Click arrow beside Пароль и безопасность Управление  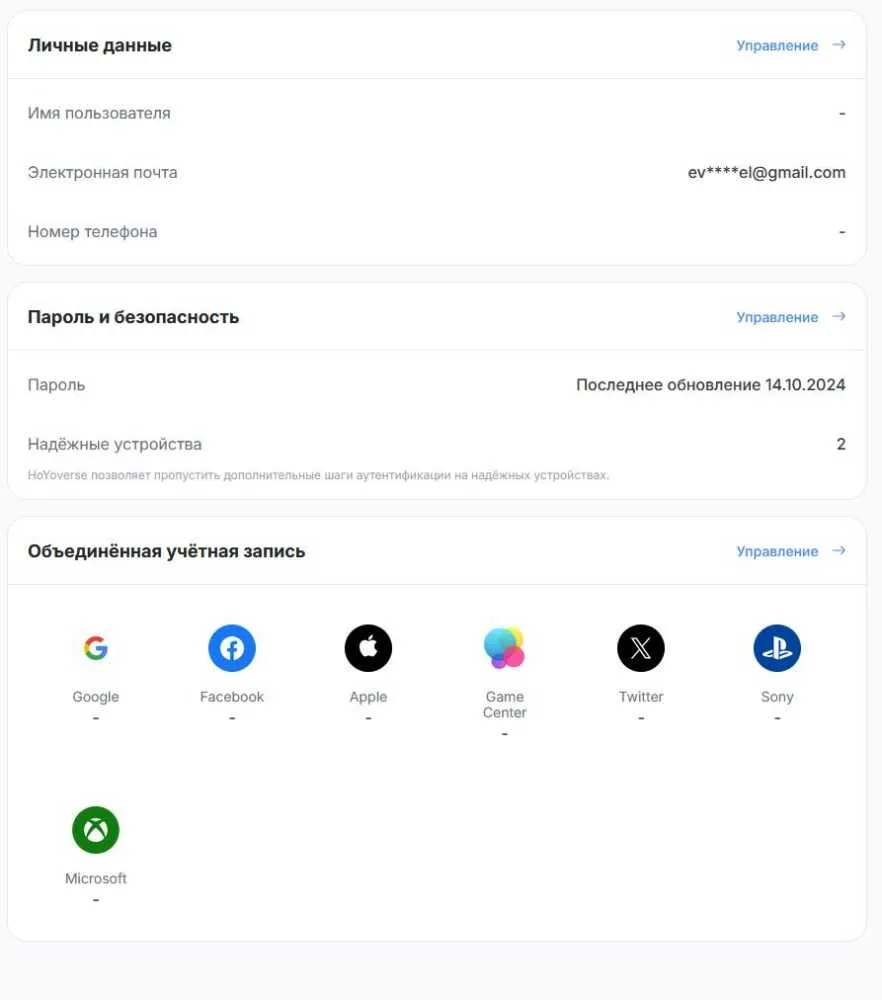tap(839, 316)
